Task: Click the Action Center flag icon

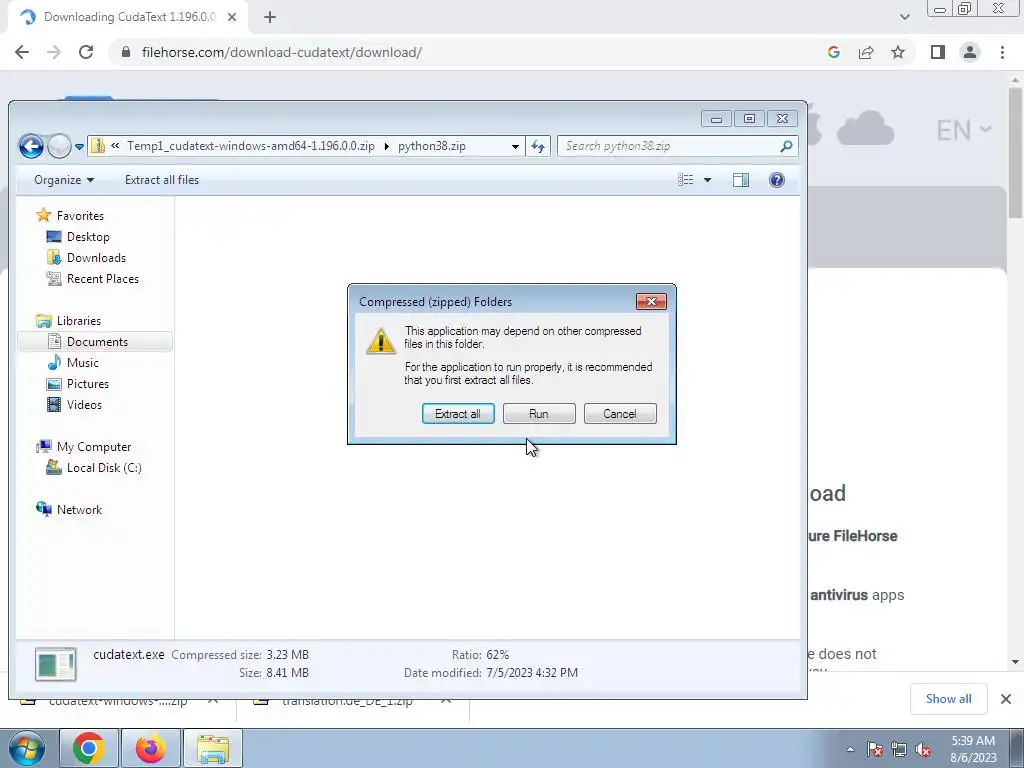Action: point(875,749)
